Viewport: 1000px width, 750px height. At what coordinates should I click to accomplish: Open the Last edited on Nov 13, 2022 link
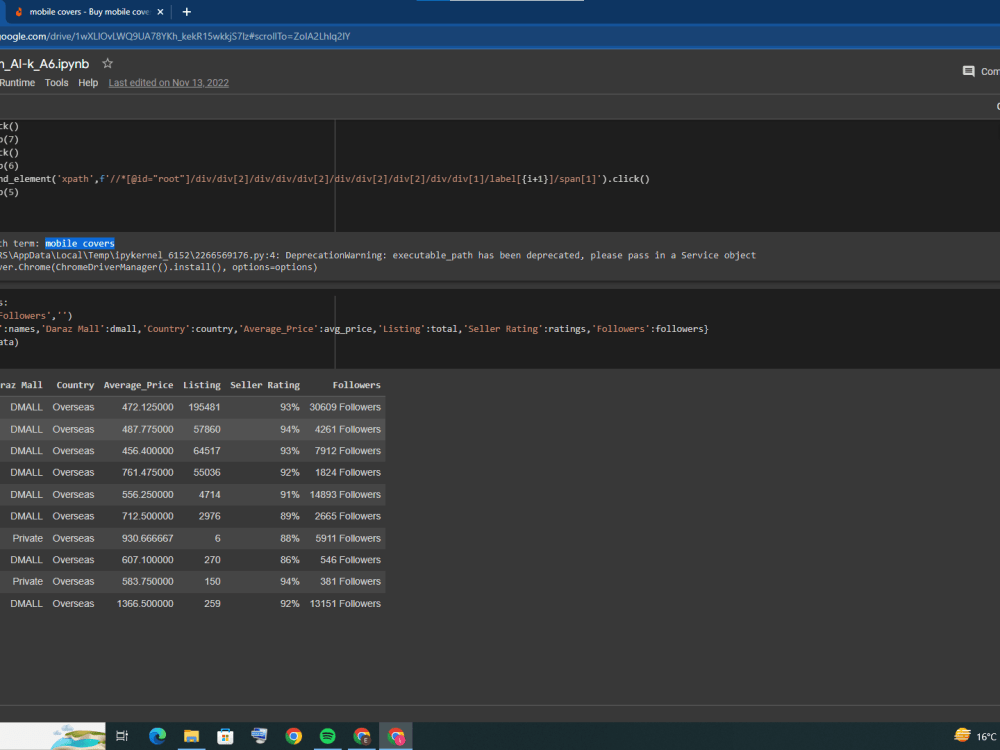pos(168,83)
